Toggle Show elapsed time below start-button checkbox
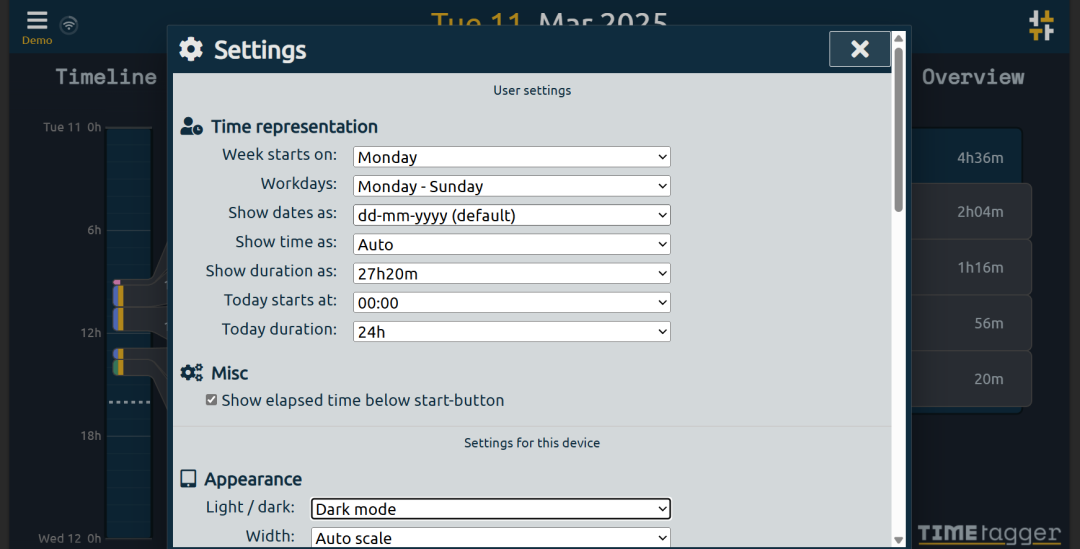Image resolution: width=1080 pixels, height=549 pixels. point(211,400)
